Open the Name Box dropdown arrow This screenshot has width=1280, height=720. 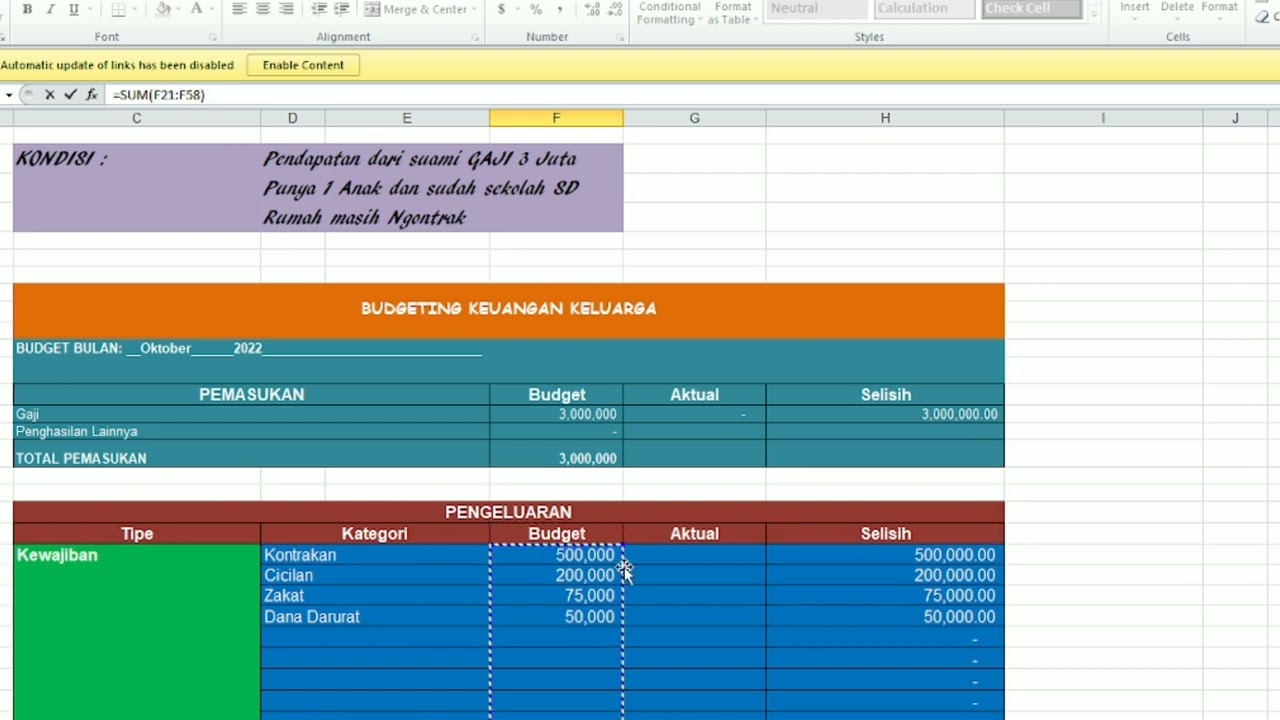[9, 95]
